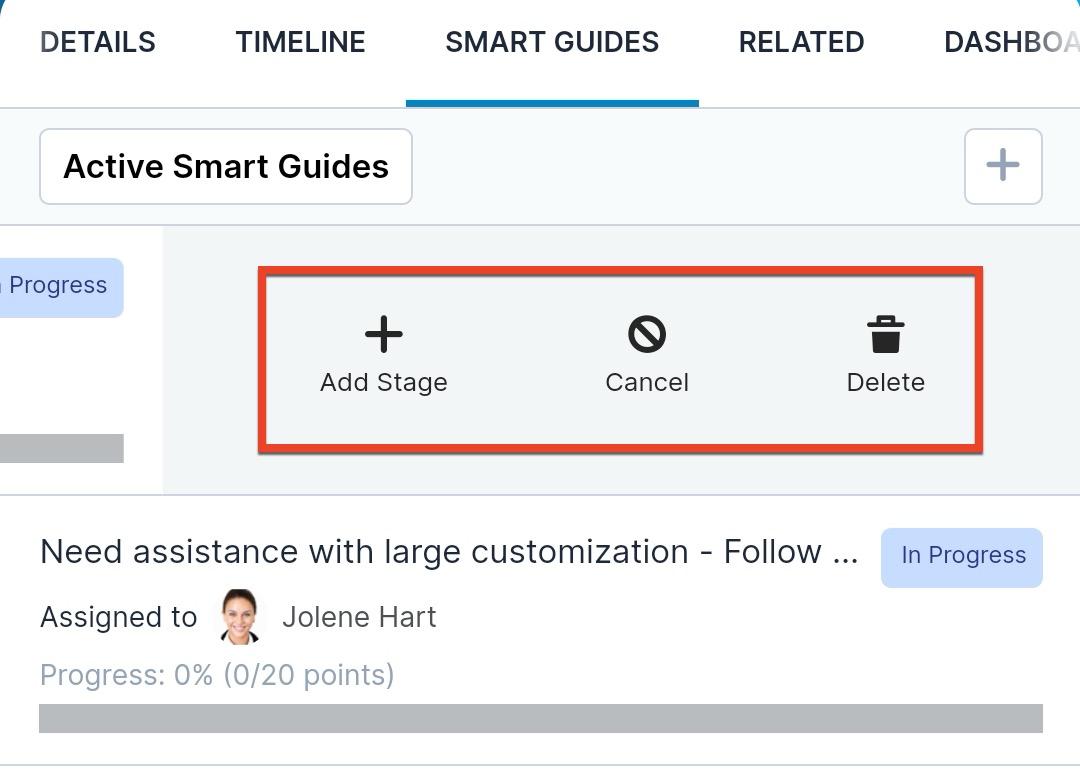The width and height of the screenshot is (1080, 772).
Task: Open the plus button to add a smart guide
Action: click(1003, 166)
